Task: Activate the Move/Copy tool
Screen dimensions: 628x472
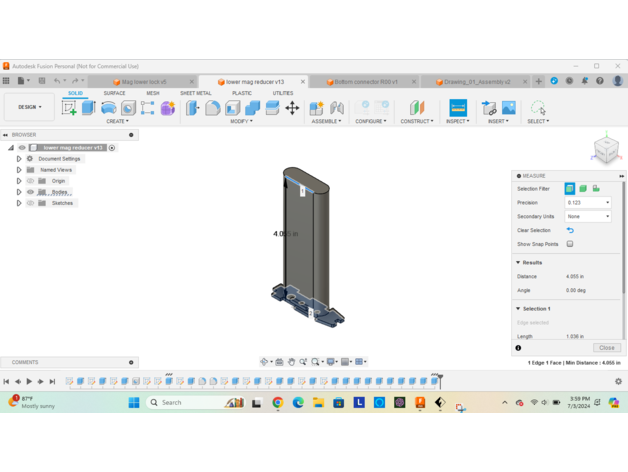Action: (292, 108)
